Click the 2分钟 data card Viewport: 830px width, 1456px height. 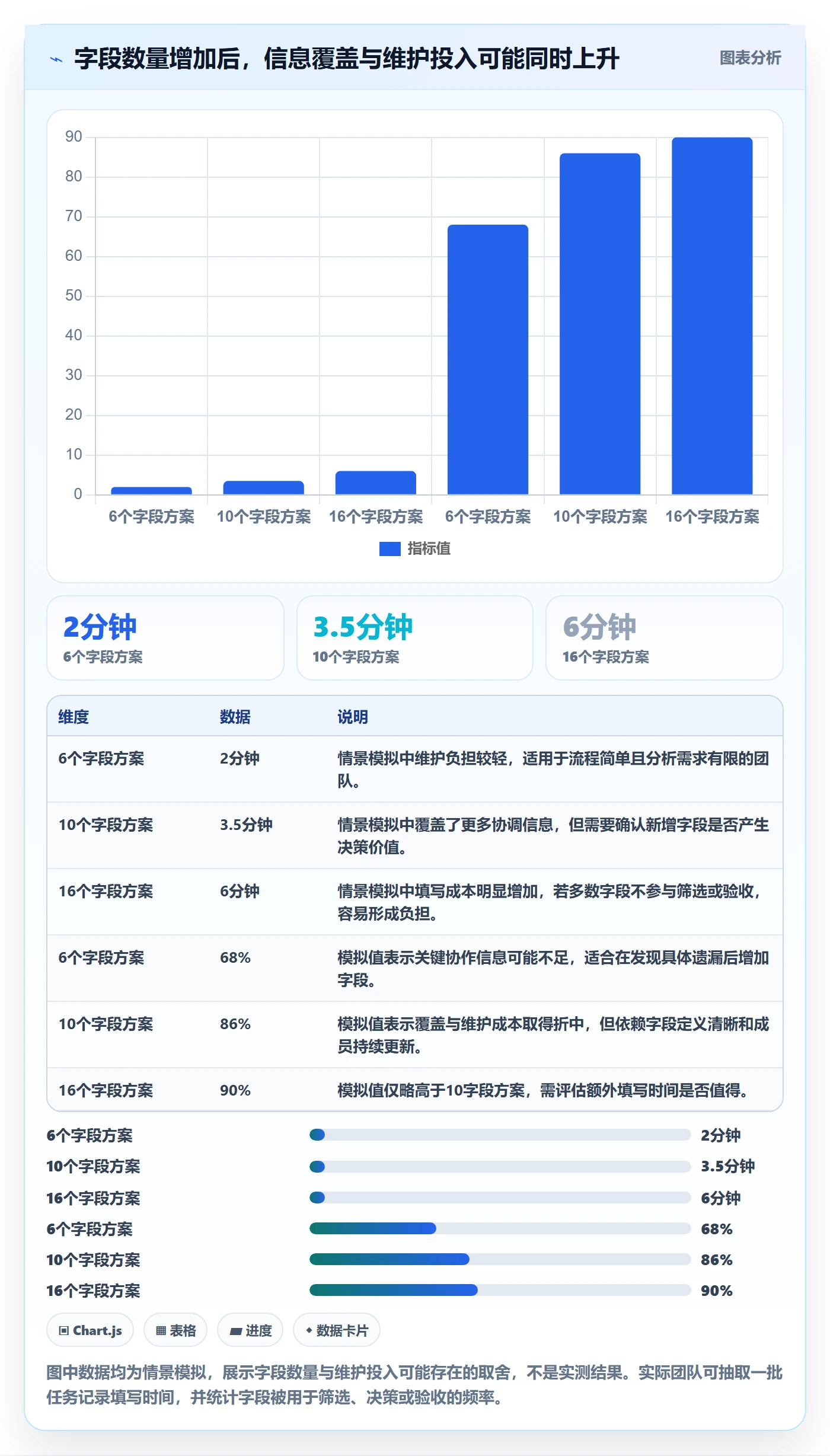pos(165,638)
